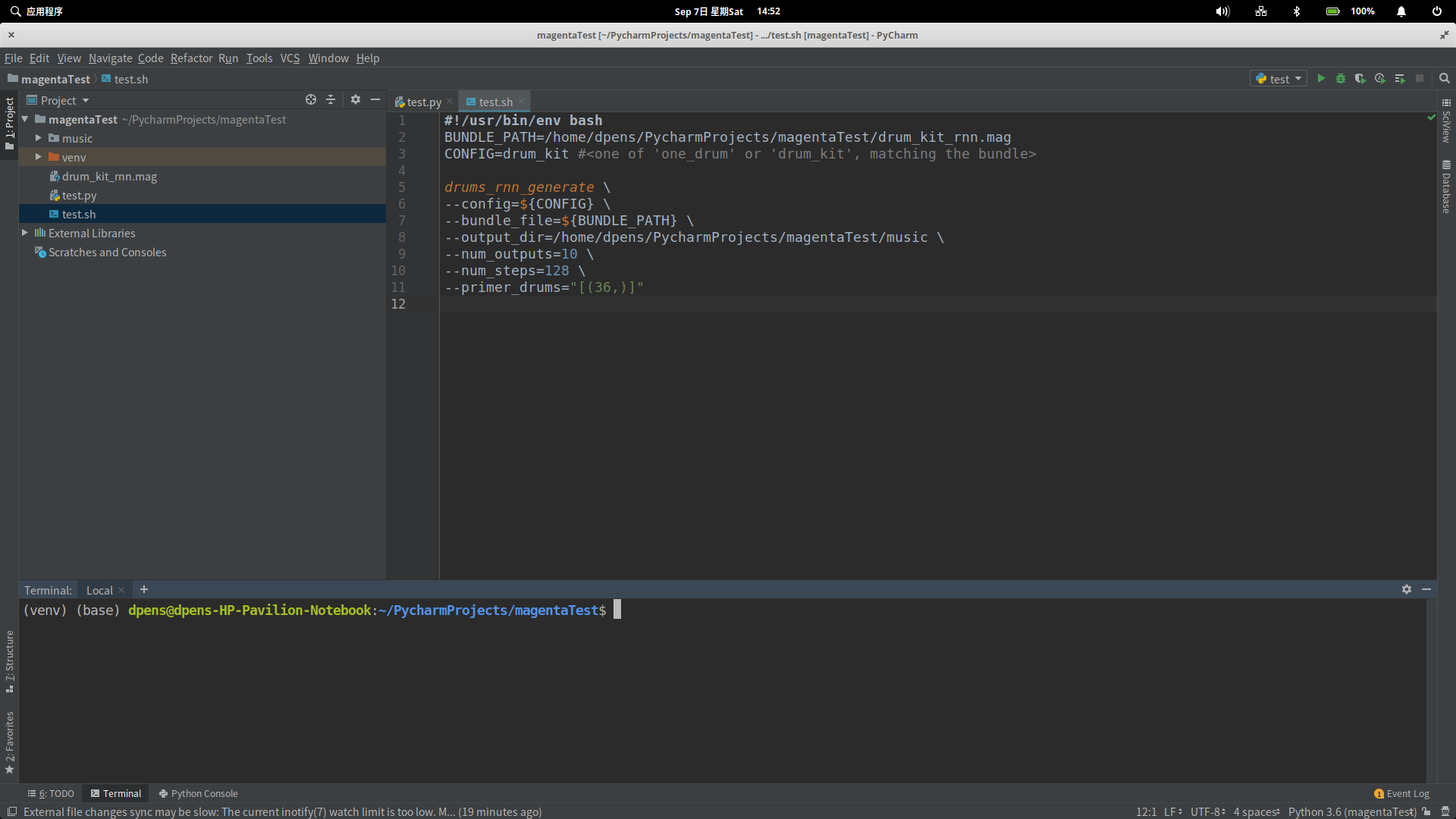Click magentaTest breadcrumb in navigation bar
This screenshot has height=819, width=1456.
pos(49,79)
